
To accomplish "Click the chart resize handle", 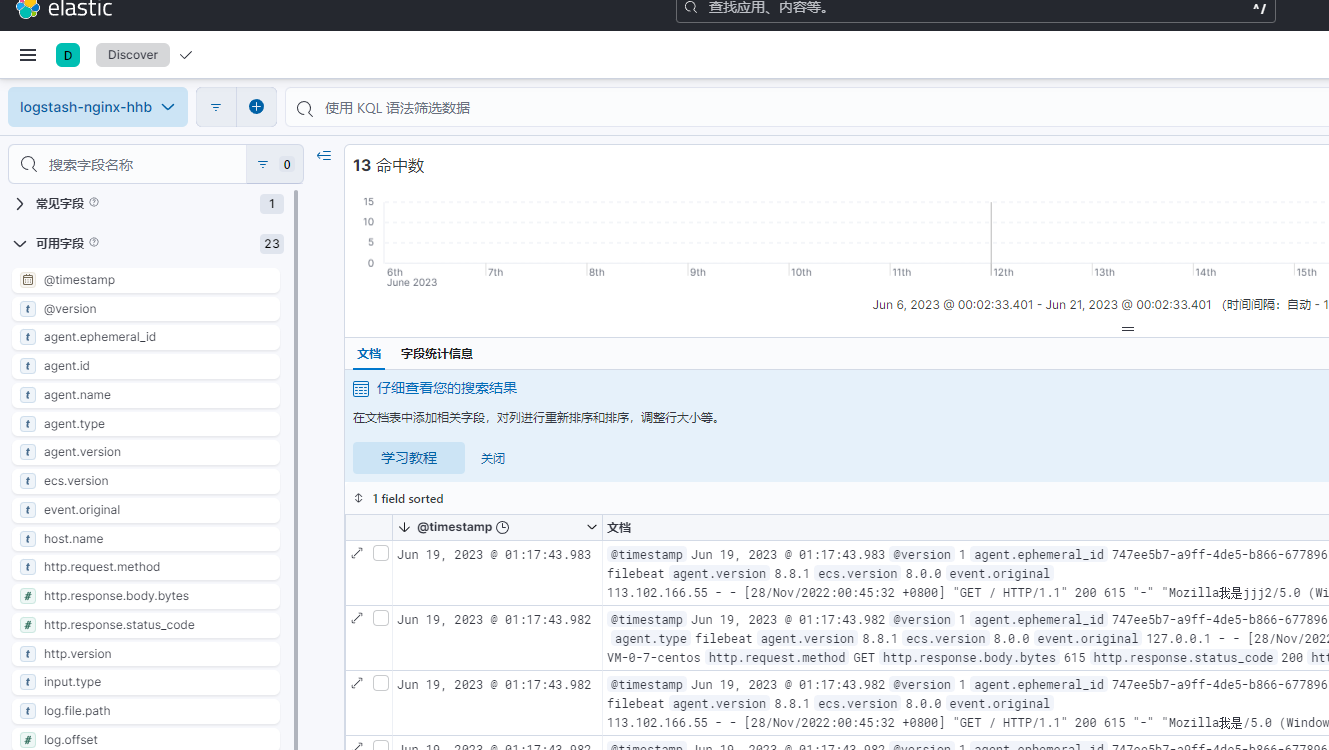I will coord(1128,329).
